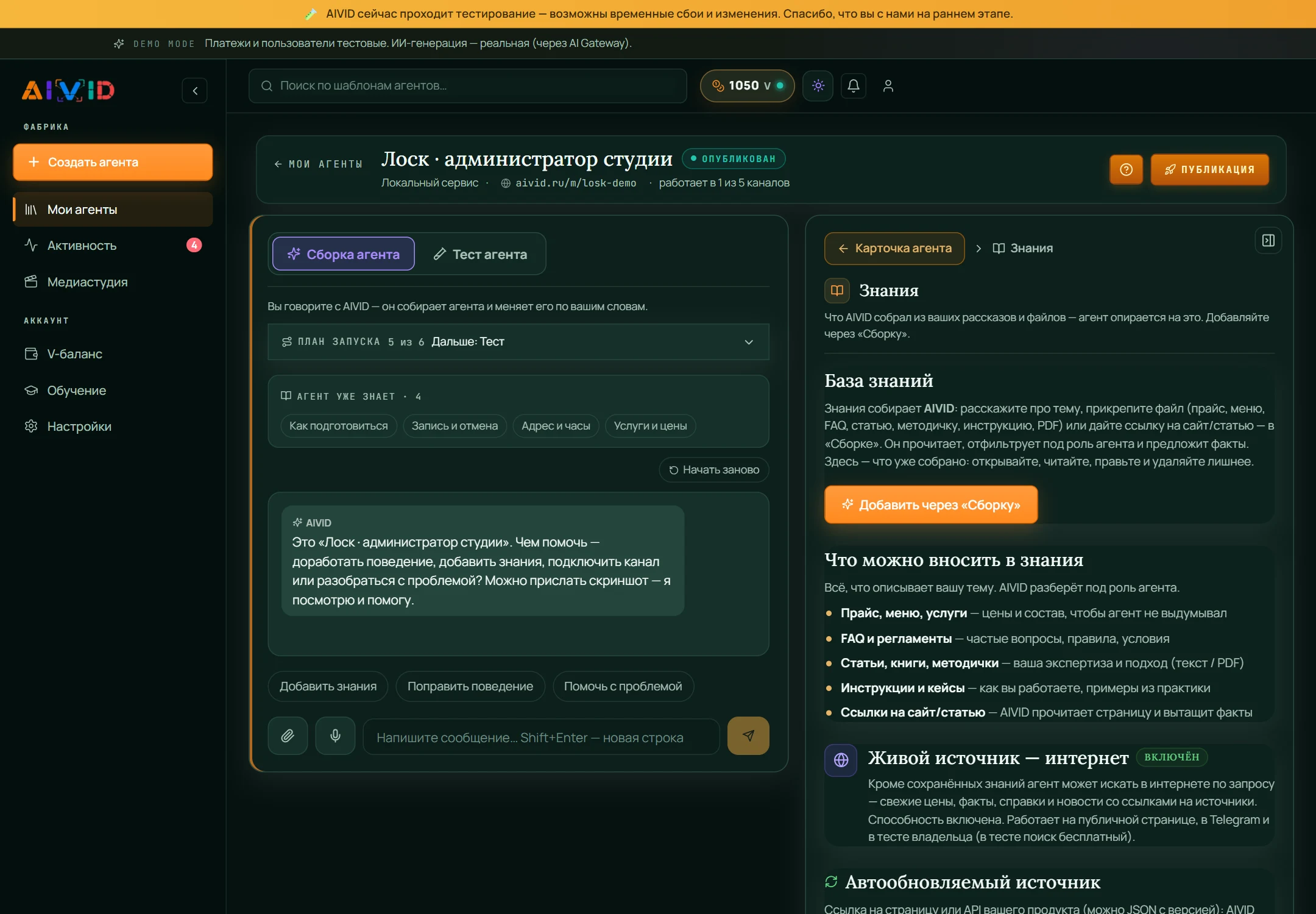1316x914 pixels.
Task: Open help question mark button
Action: pyautogui.click(x=1127, y=169)
